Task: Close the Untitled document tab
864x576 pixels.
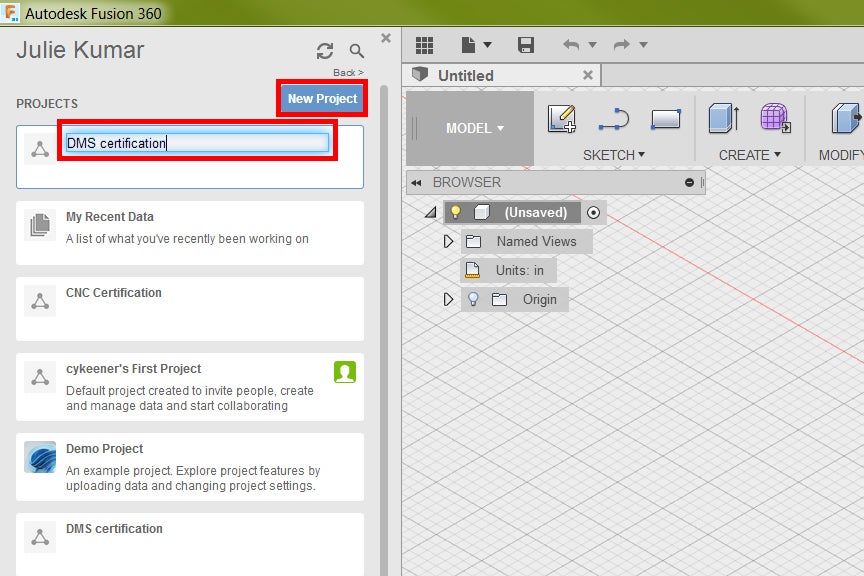Action: (588, 75)
